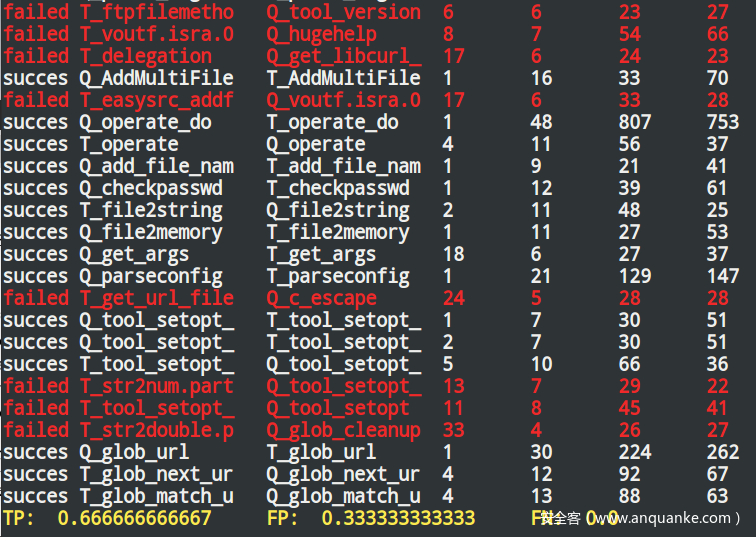Select the failed T_get_url_file entry
Image resolution: width=756 pixels, height=537 pixels.
tap(157, 298)
